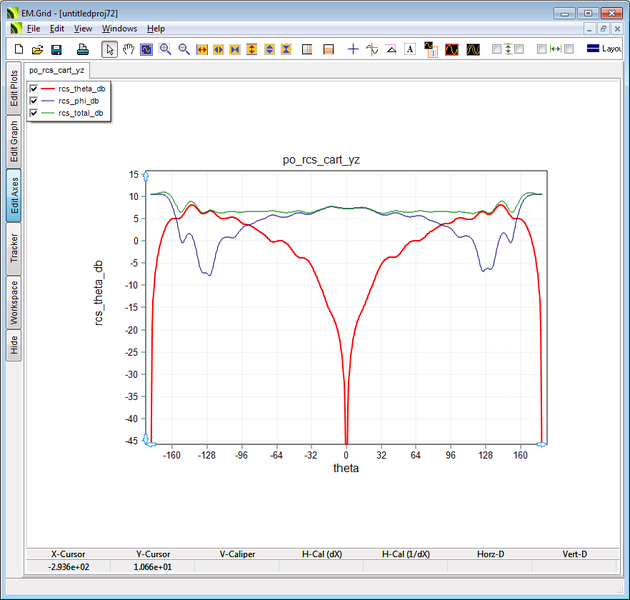630x600 pixels.
Task: Click the Layout toolbar button
Action: click(606, 49)
